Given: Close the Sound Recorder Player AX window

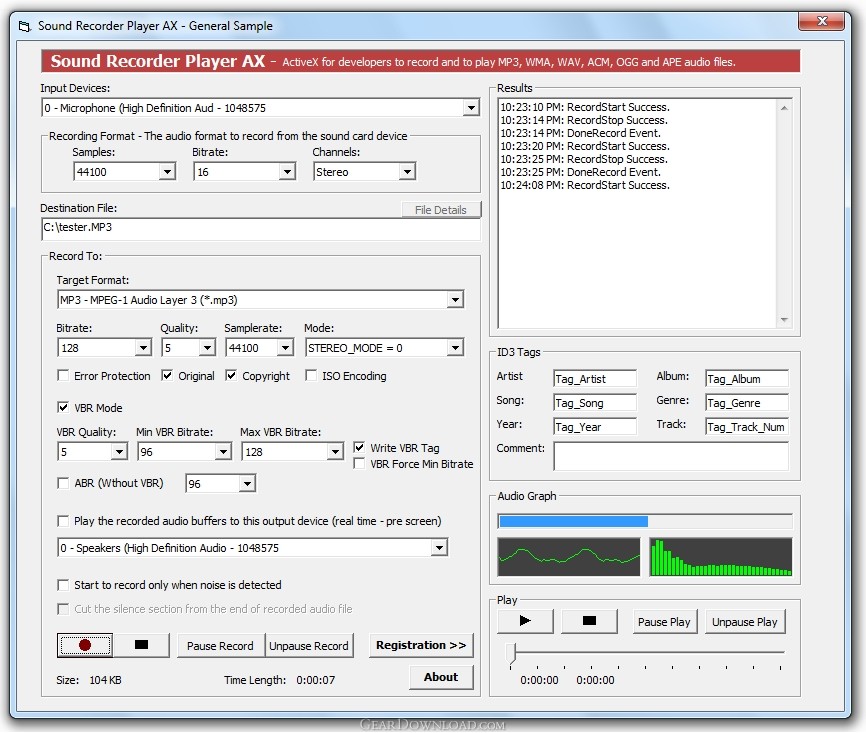Looking at the screenshot, I should (822, 21).
